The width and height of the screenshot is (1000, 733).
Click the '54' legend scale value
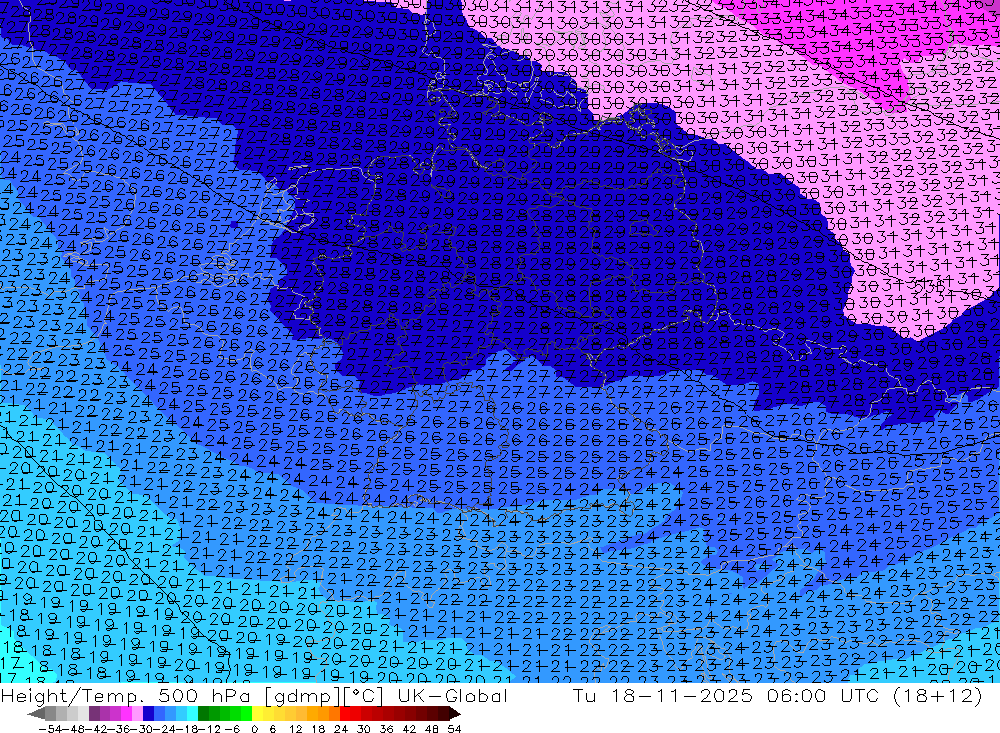[454, 729]
